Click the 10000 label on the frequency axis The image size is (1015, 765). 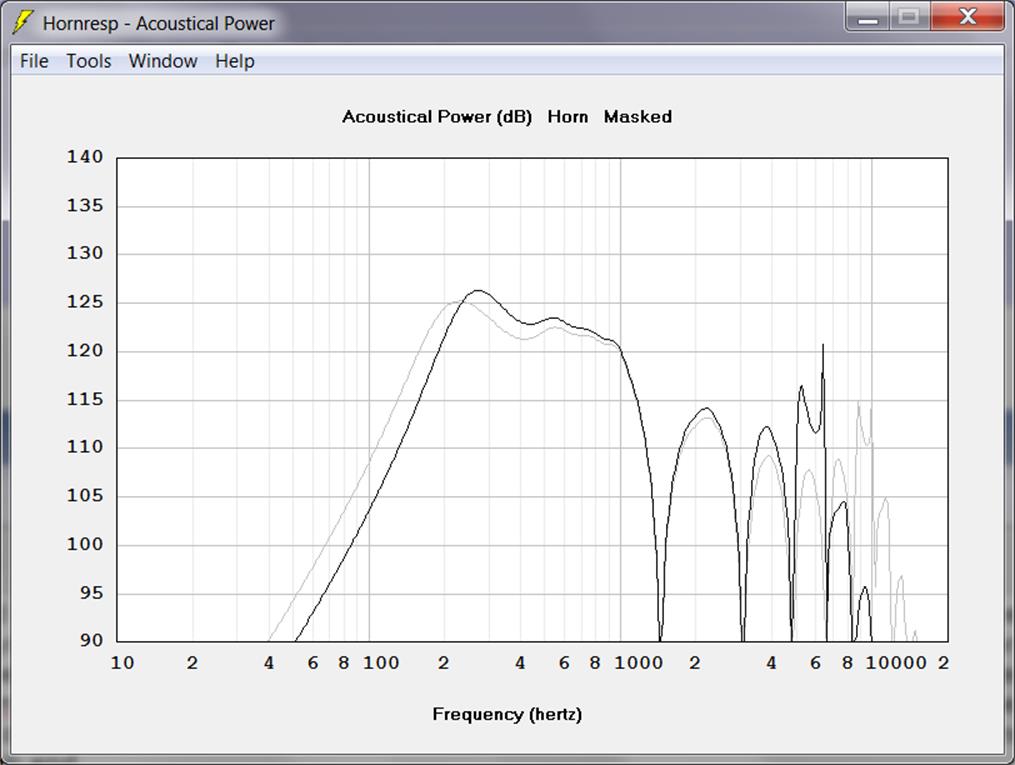pos(896,663)
